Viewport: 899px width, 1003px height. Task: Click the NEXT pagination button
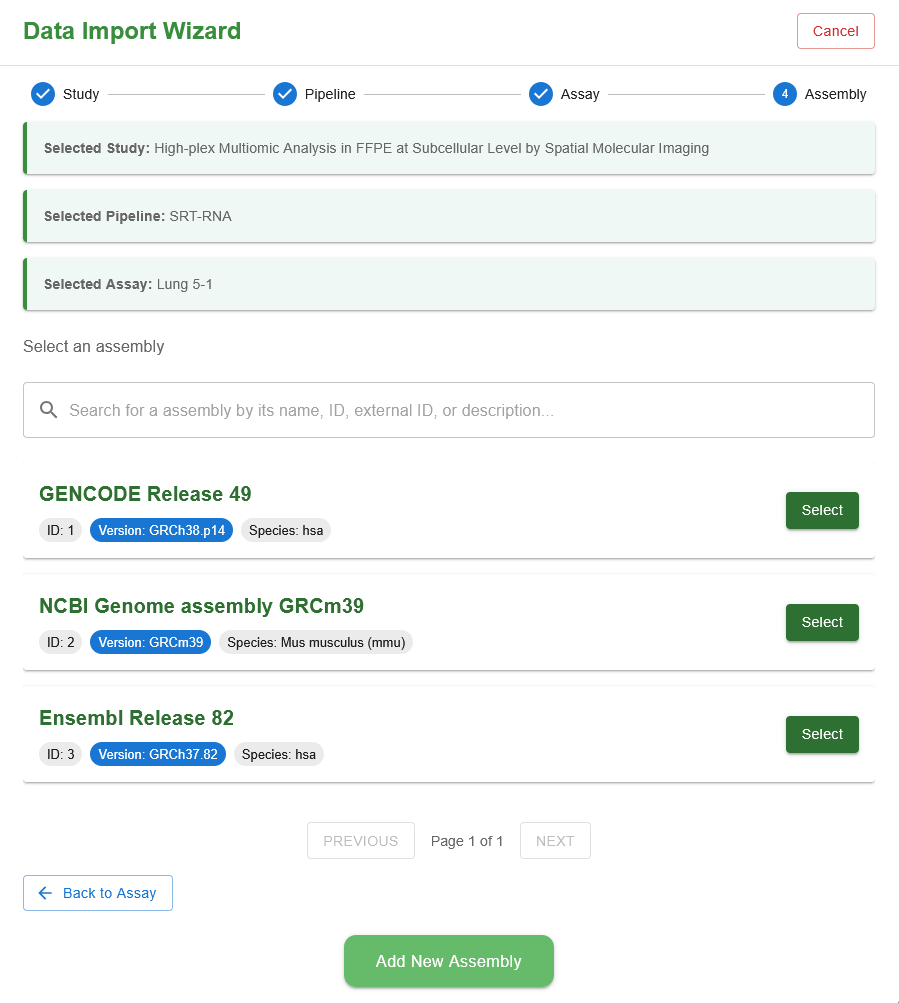(555, 841)
